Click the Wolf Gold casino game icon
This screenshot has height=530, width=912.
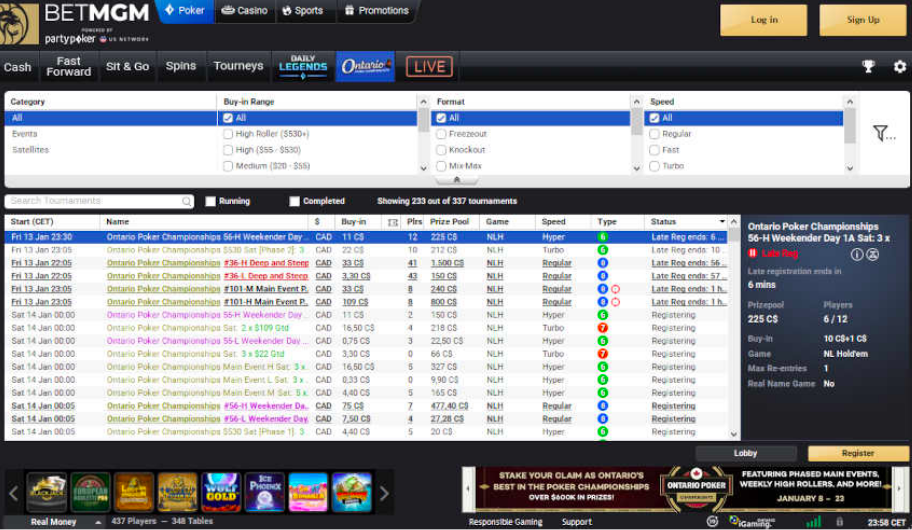coord(221,492)
